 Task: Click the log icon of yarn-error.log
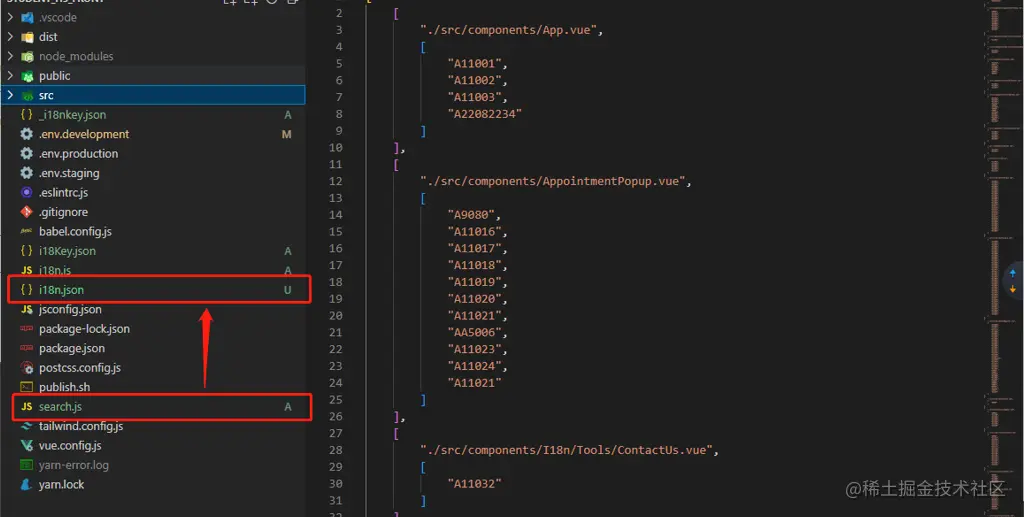27,465
